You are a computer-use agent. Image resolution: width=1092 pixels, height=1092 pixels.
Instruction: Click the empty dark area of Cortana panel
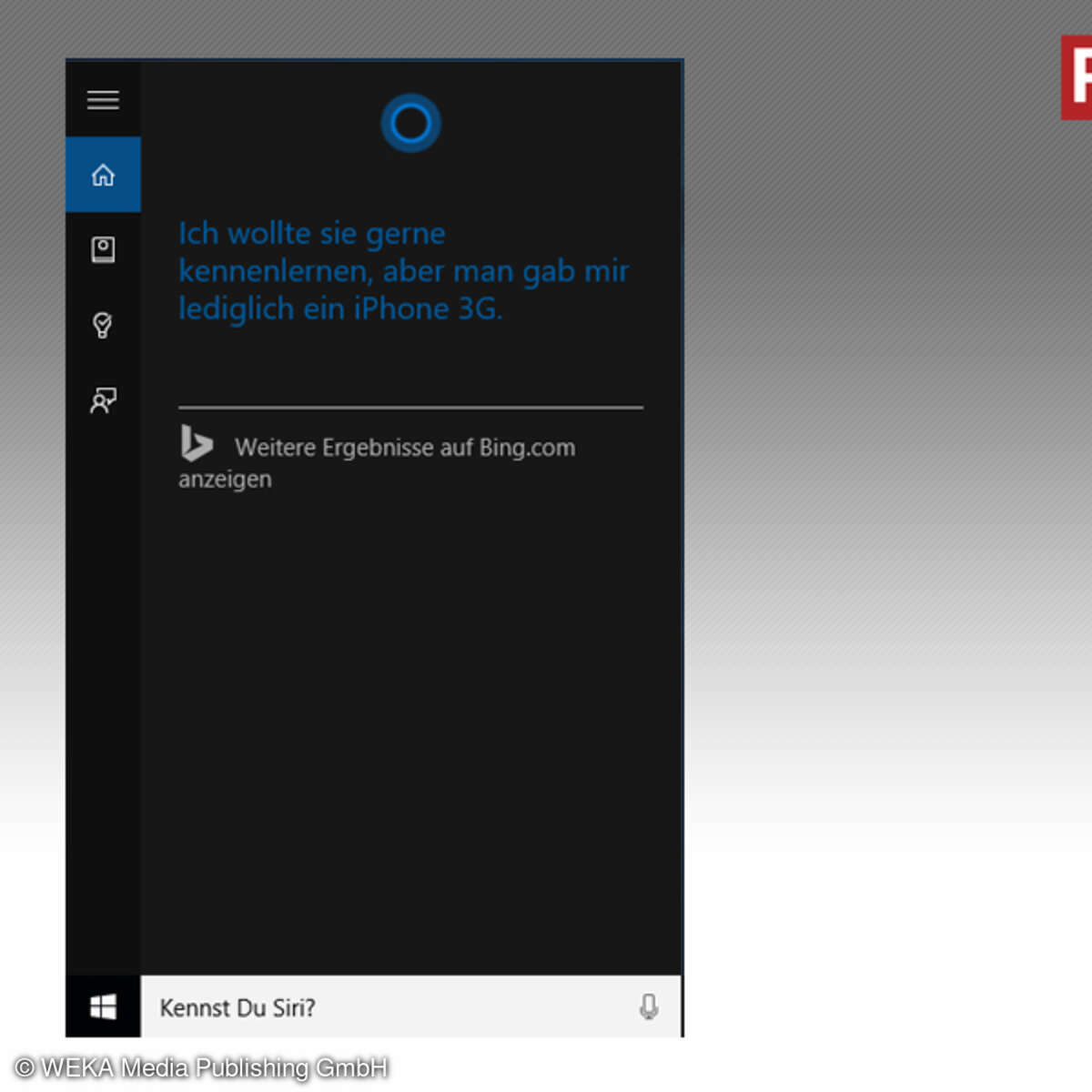[409, 728]
